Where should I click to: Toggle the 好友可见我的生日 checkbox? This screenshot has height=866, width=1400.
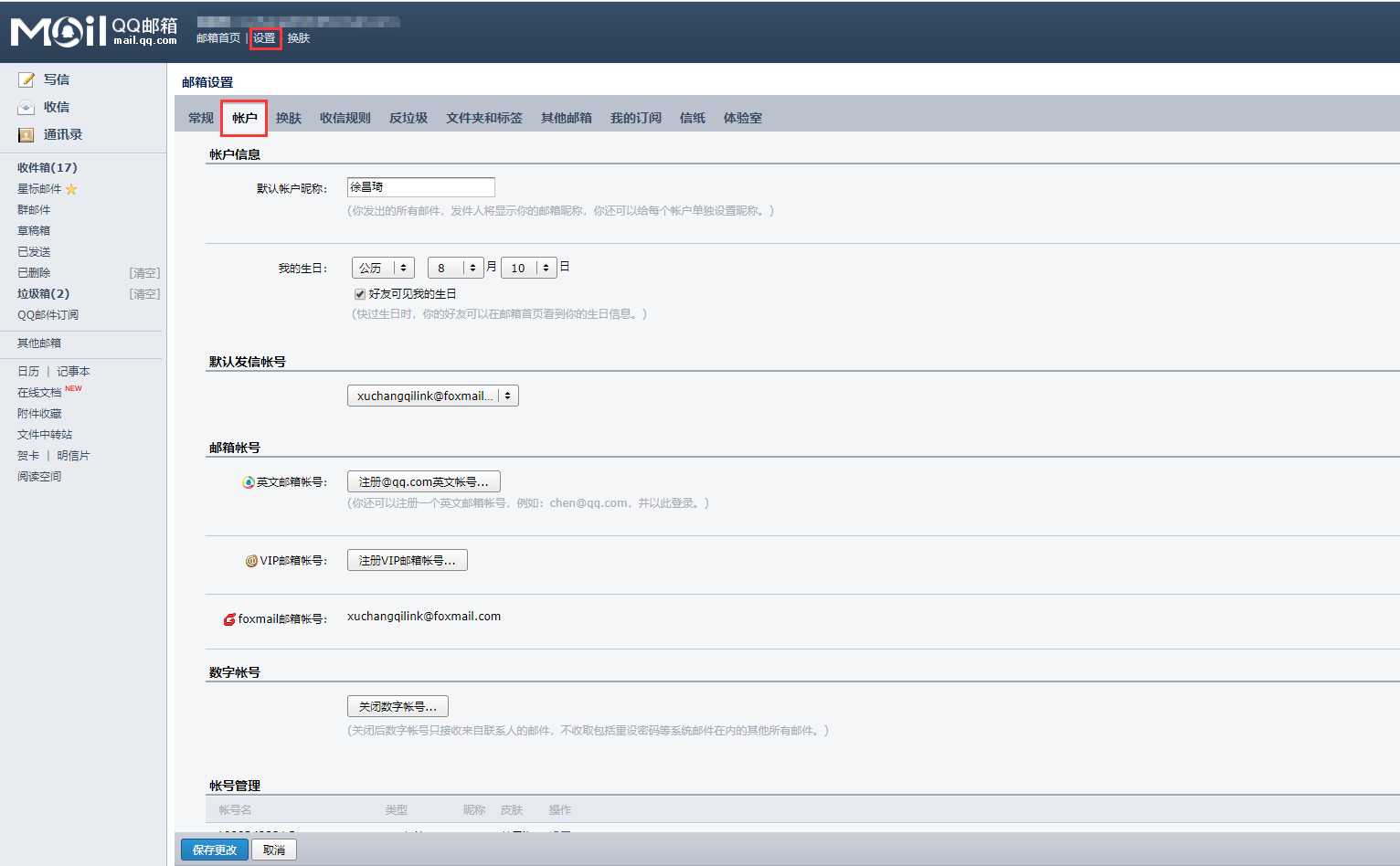click(360, 294)
